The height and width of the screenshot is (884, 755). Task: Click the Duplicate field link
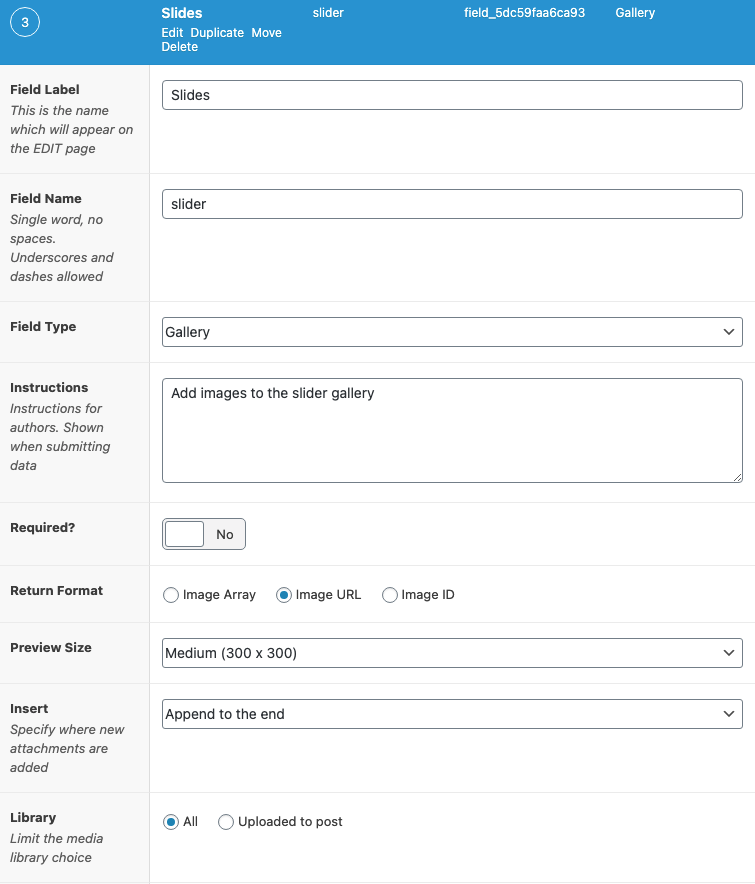tap(217, 33)
